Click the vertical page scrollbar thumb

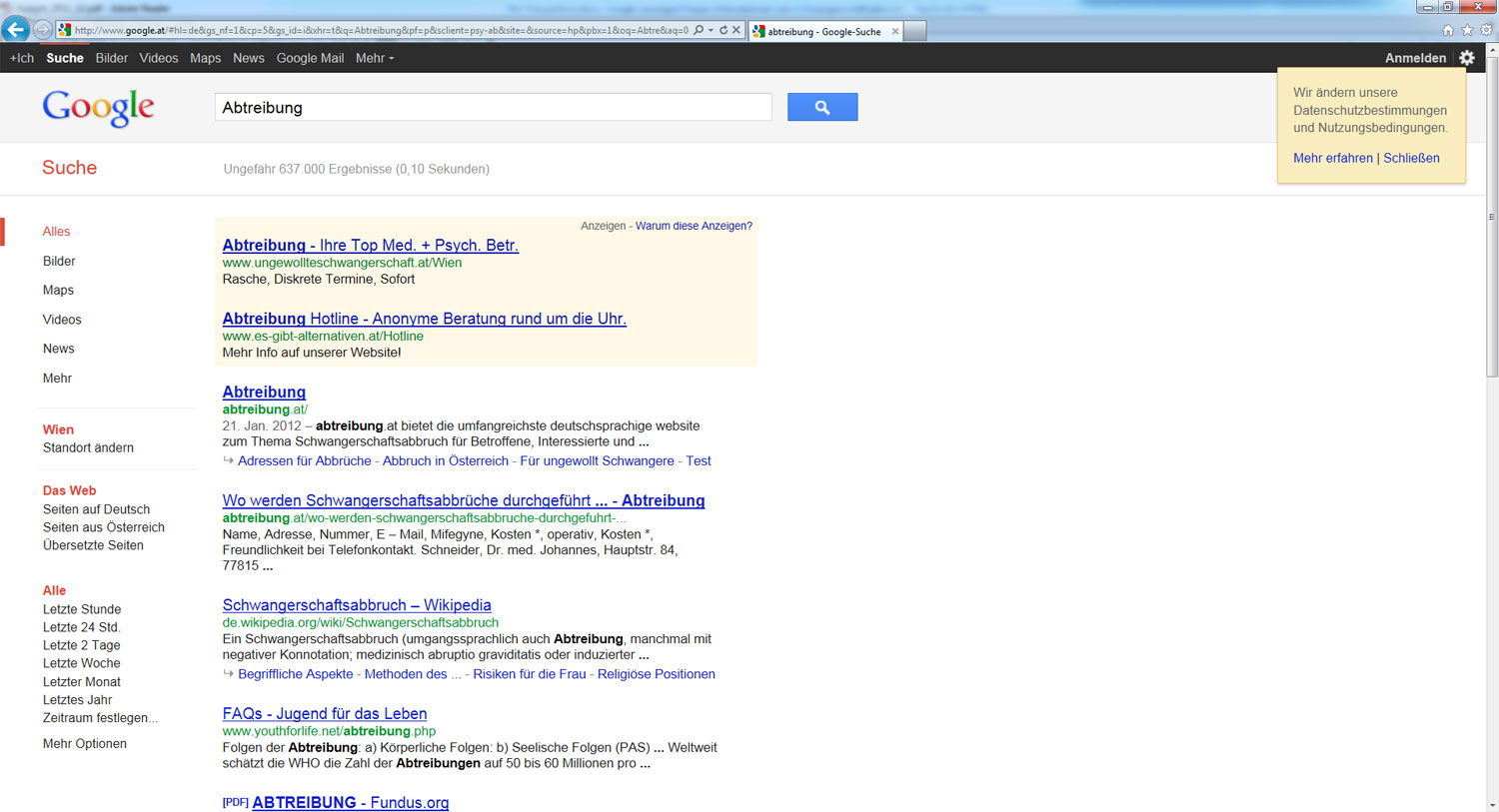tap(1492, 217)
